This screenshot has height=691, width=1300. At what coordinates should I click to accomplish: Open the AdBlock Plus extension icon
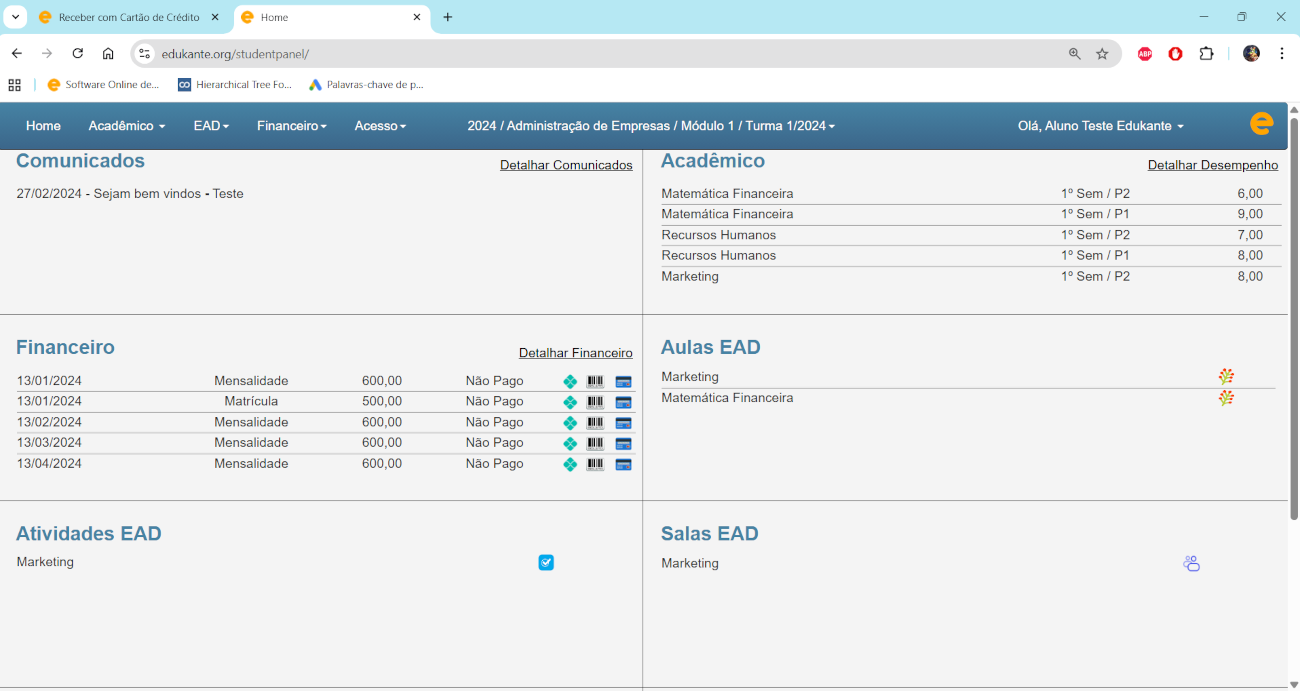[1145, 54]
